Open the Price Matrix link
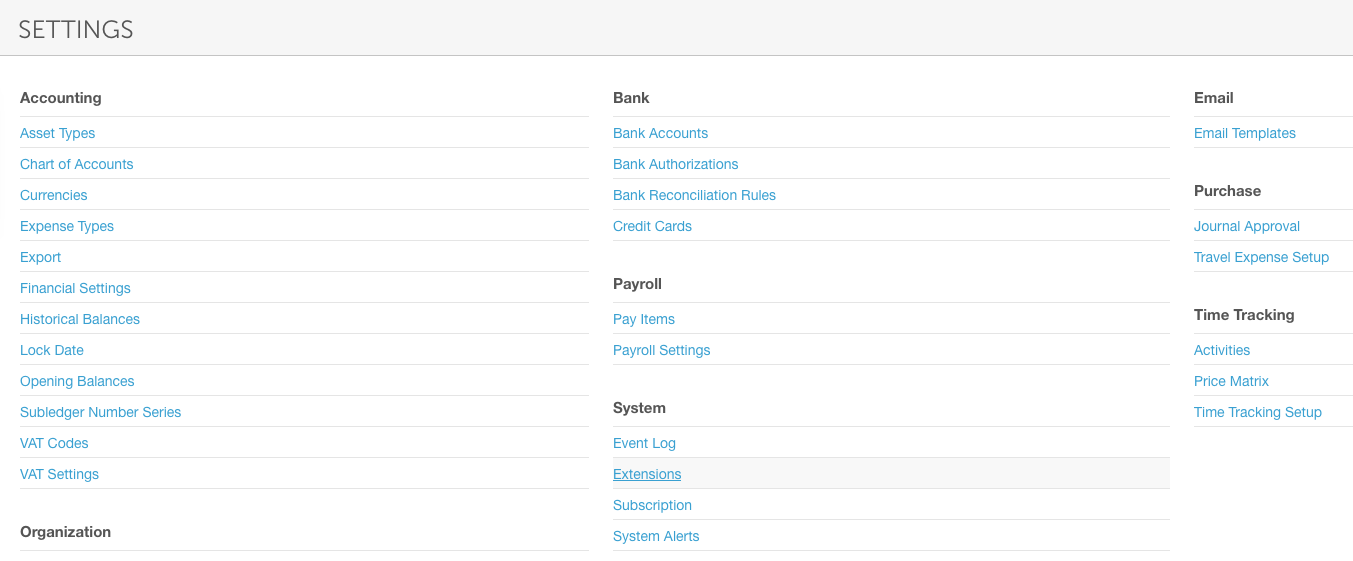 pyautogui.click(x=1231, y=381)
